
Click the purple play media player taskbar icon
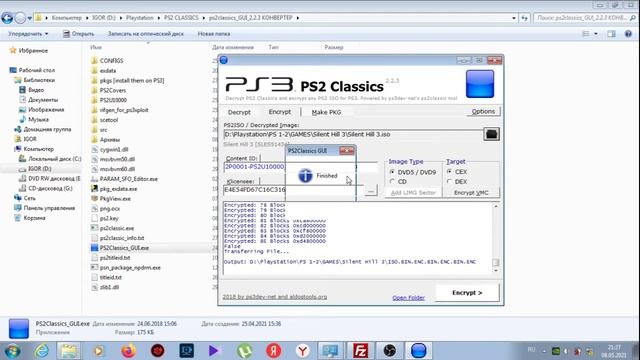[x=213, y=351]
